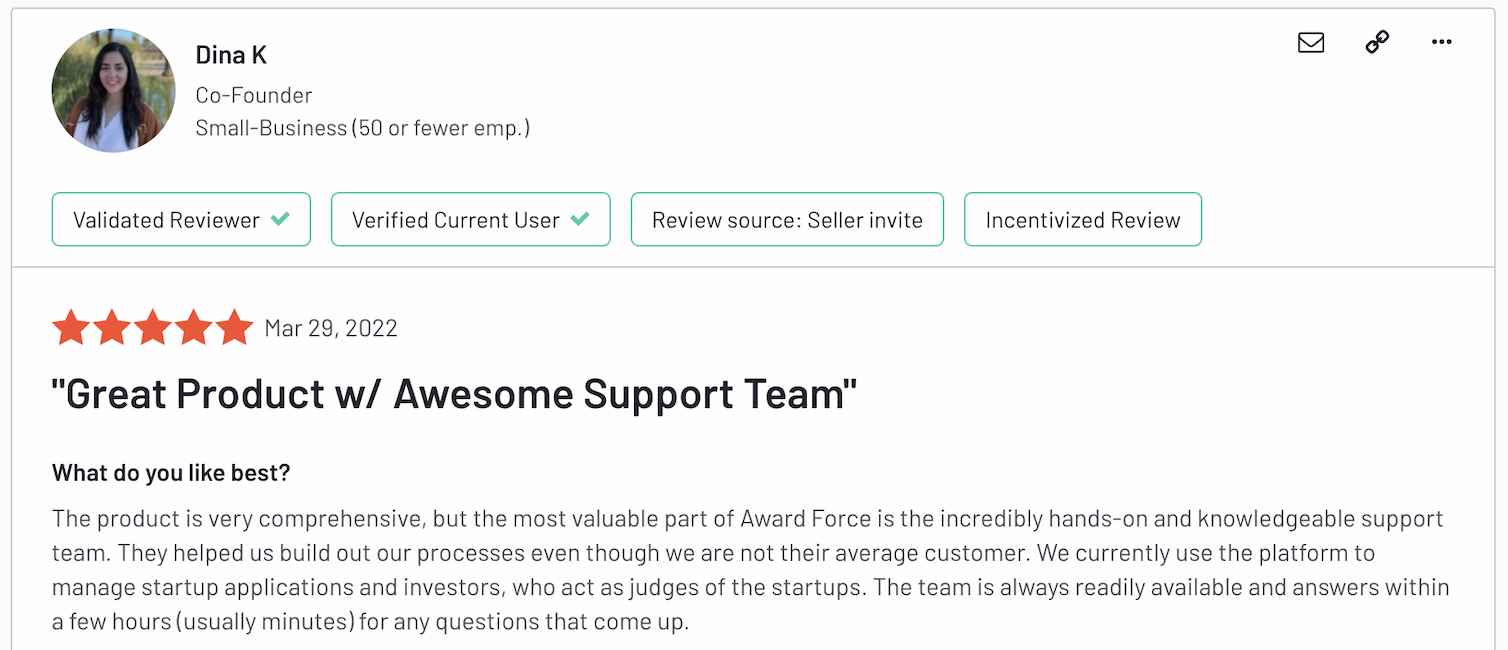Viewport: 1508px width, 650px height.
Task: Click the Co-Founder job title text
Action: (253, 95)
